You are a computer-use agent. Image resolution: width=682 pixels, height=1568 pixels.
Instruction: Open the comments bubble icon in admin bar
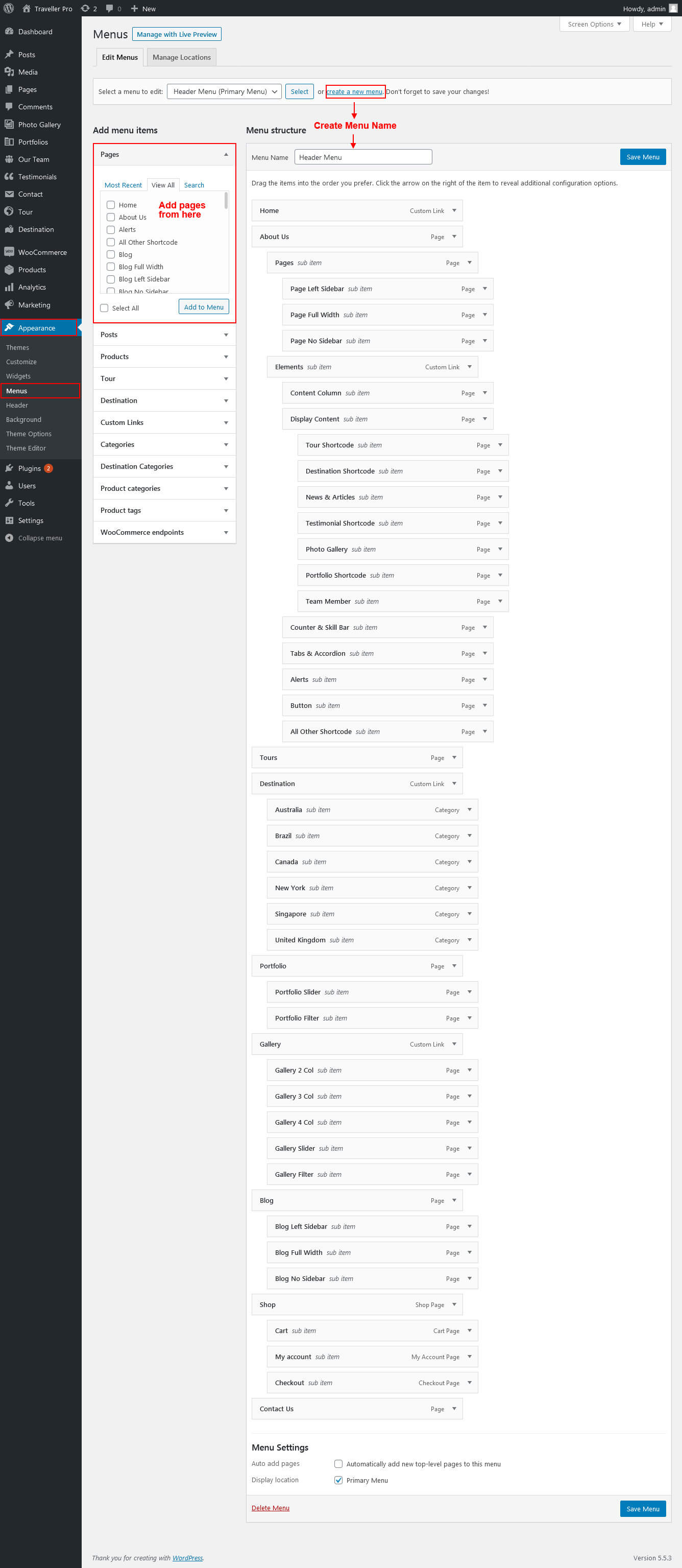pos(110,9)
